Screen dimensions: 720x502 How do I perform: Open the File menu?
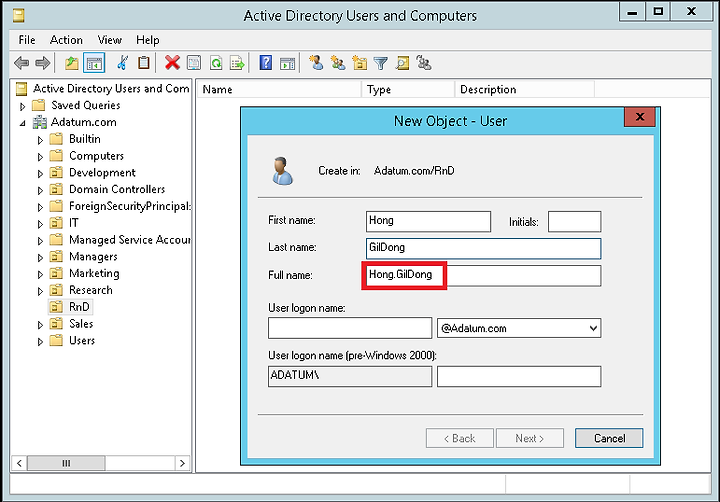[27, 40]
